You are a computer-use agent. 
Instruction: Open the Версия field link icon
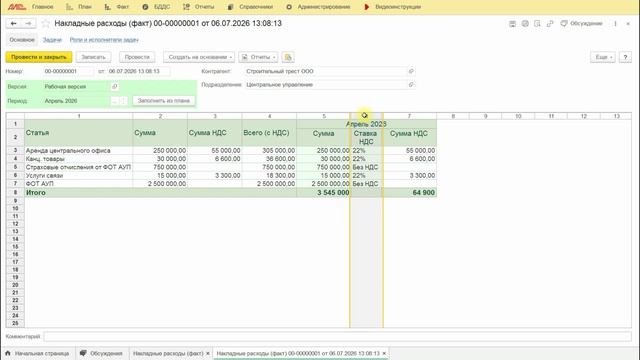coord(115,87)
